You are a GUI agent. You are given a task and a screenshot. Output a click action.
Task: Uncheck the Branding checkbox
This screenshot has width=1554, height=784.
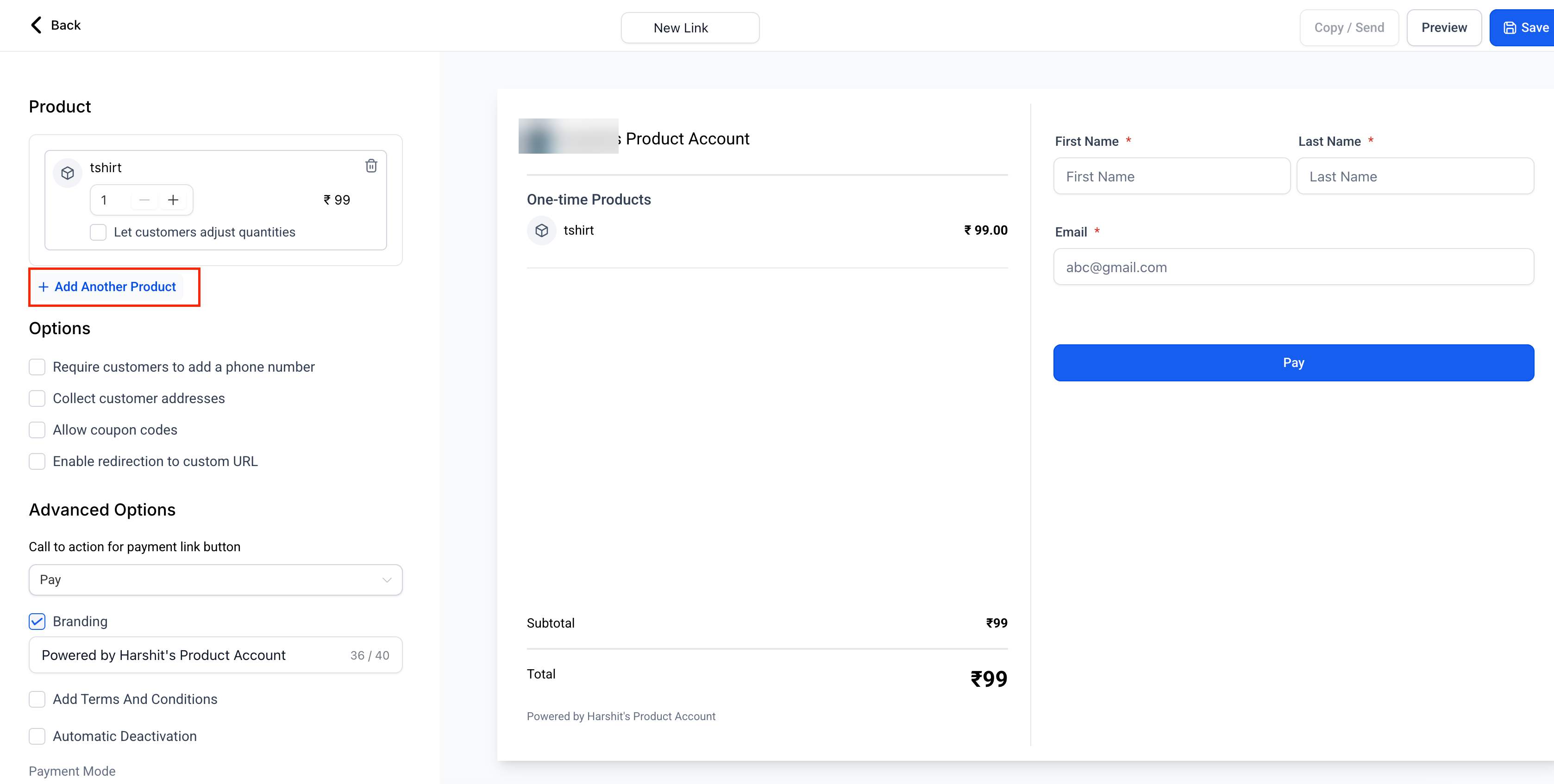pyautogui.click(x=38, y=621)
